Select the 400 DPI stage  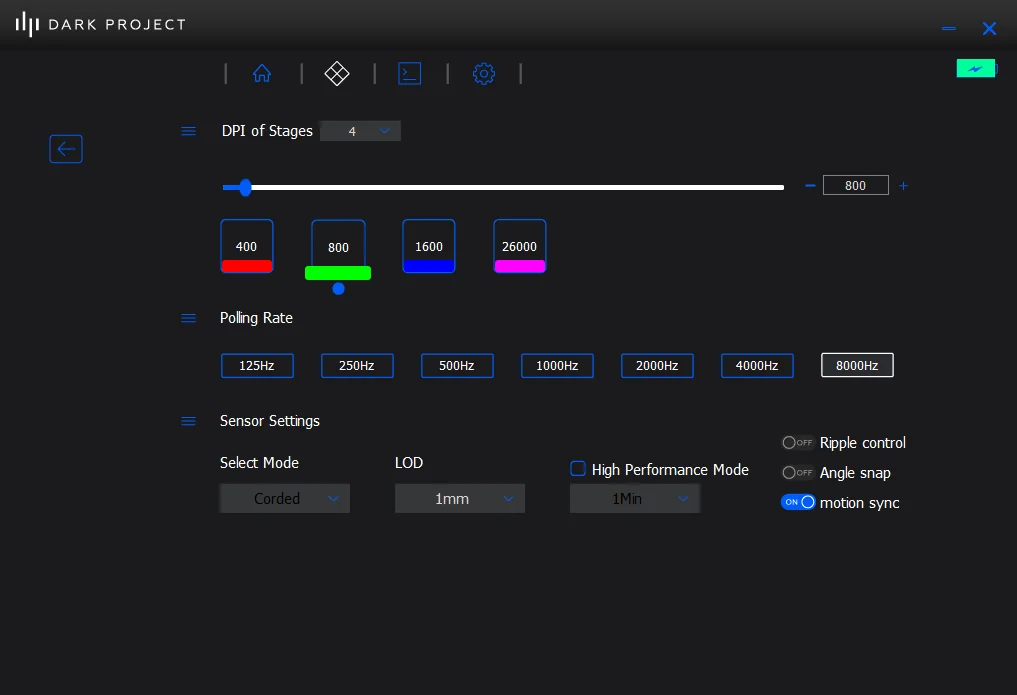[246, 246]
